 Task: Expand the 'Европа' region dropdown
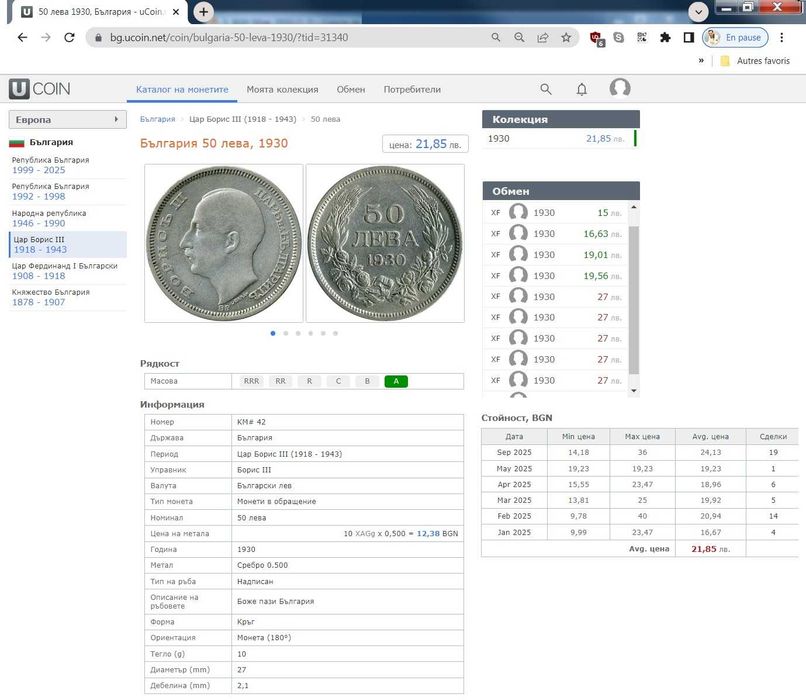(67, 120)
